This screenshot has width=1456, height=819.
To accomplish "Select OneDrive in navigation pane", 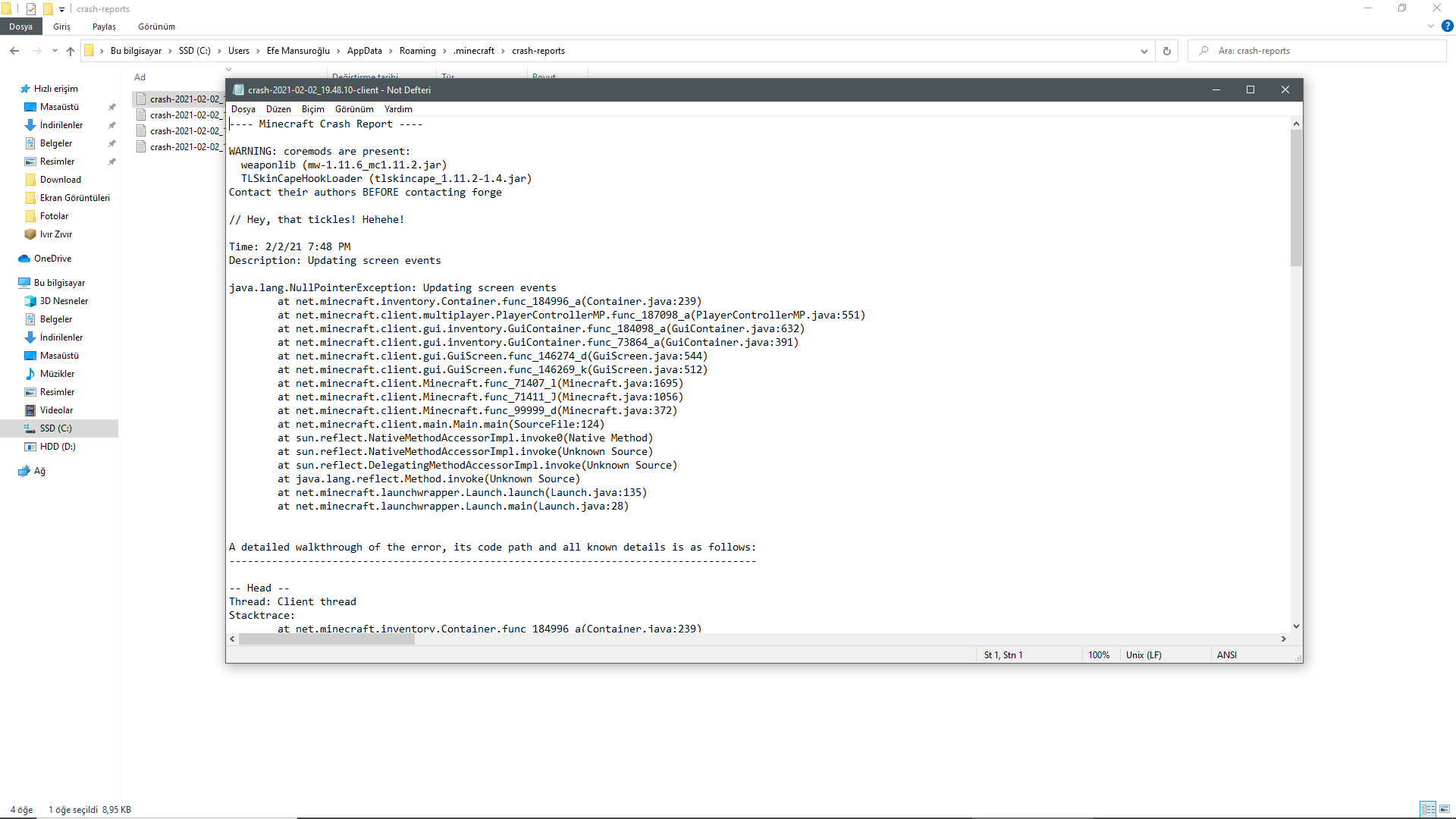I will [52, 259].
